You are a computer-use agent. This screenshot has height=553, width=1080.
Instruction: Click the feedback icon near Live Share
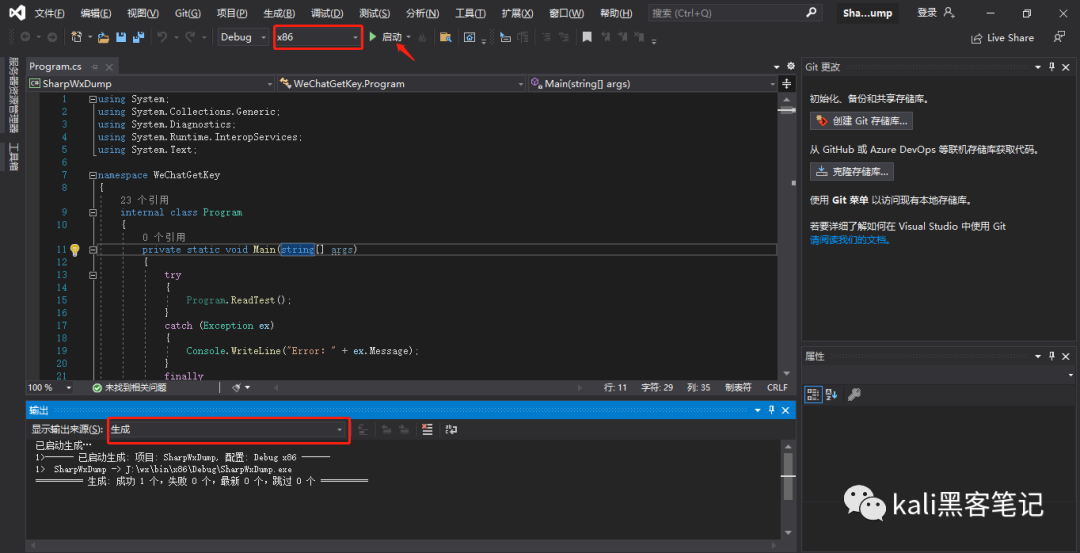[x=1059, y=37]
